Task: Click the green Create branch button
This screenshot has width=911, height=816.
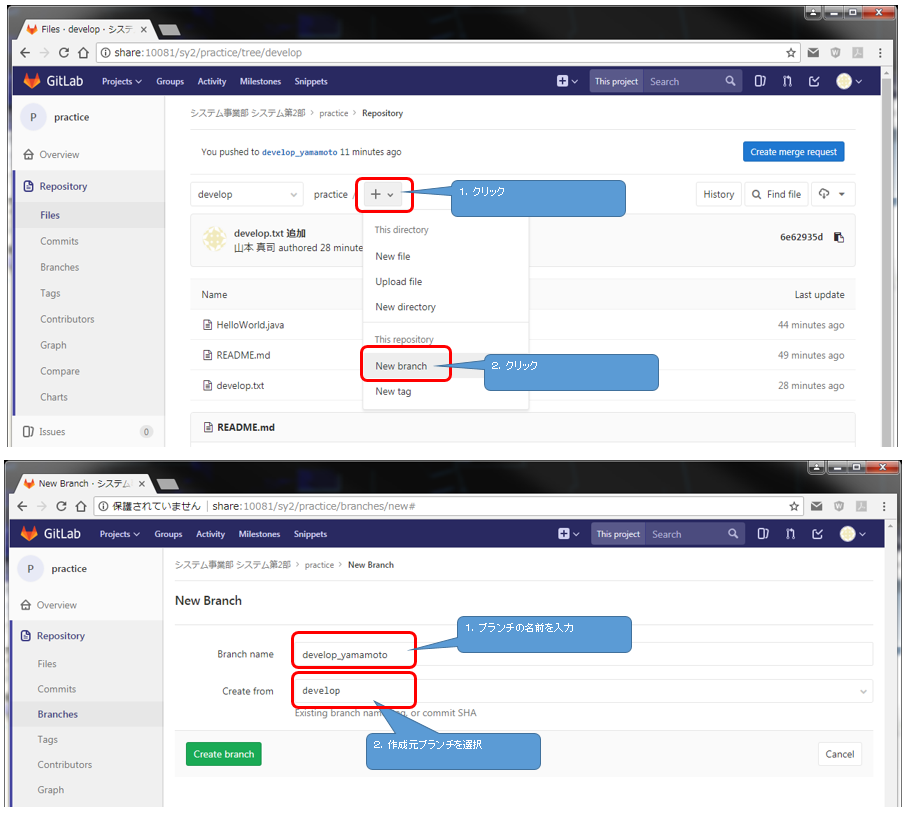Action: tap(224, 754)
